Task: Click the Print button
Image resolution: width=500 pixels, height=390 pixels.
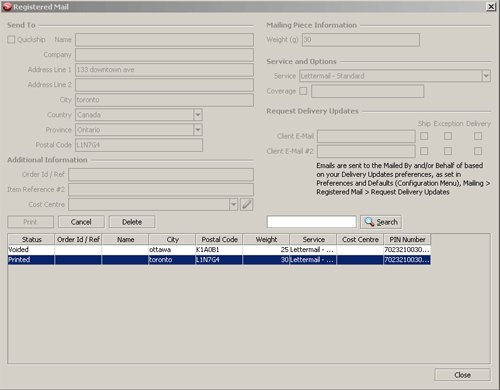Action: pos(30,222)
